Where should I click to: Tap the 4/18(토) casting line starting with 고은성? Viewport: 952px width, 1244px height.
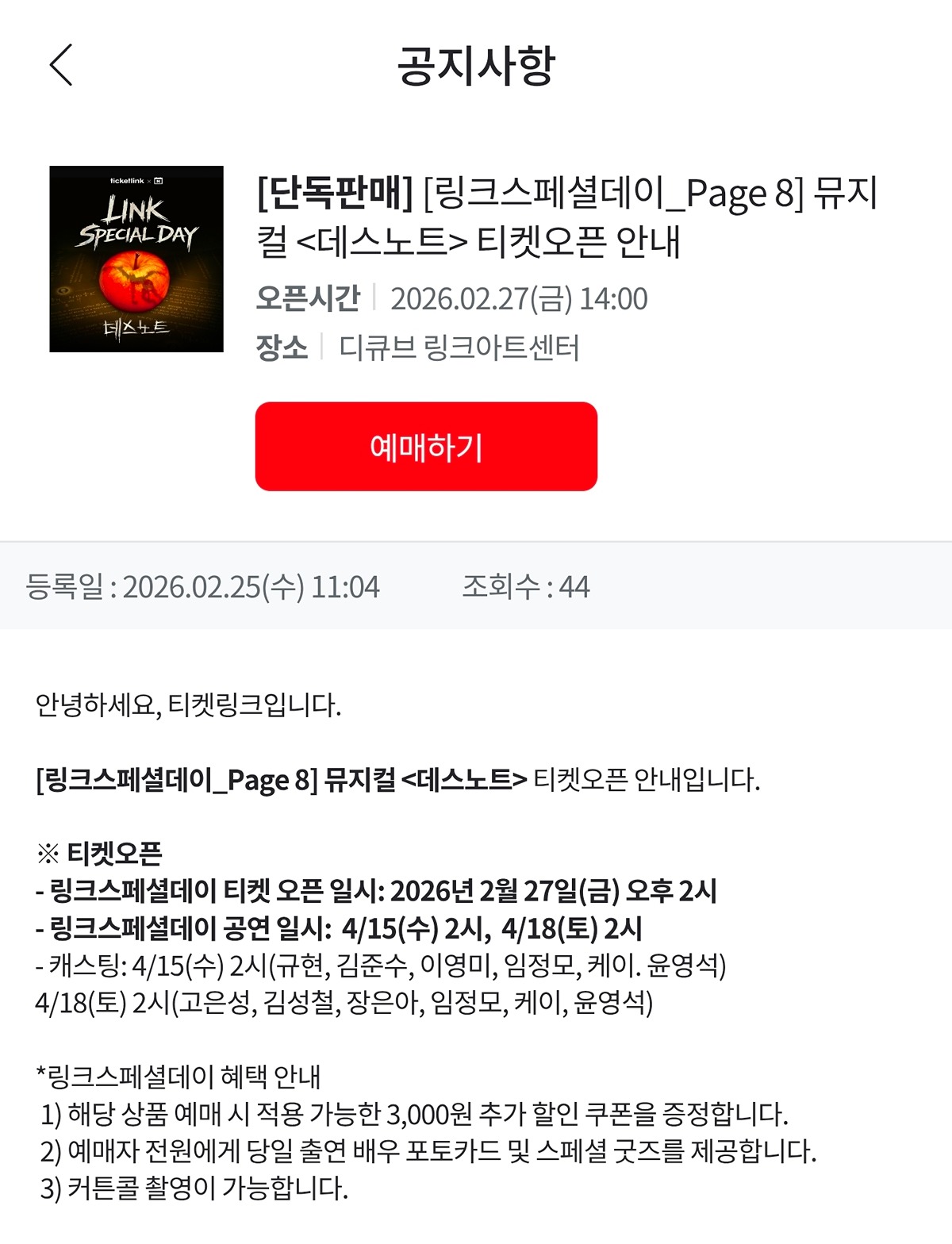click(344, 1003)
